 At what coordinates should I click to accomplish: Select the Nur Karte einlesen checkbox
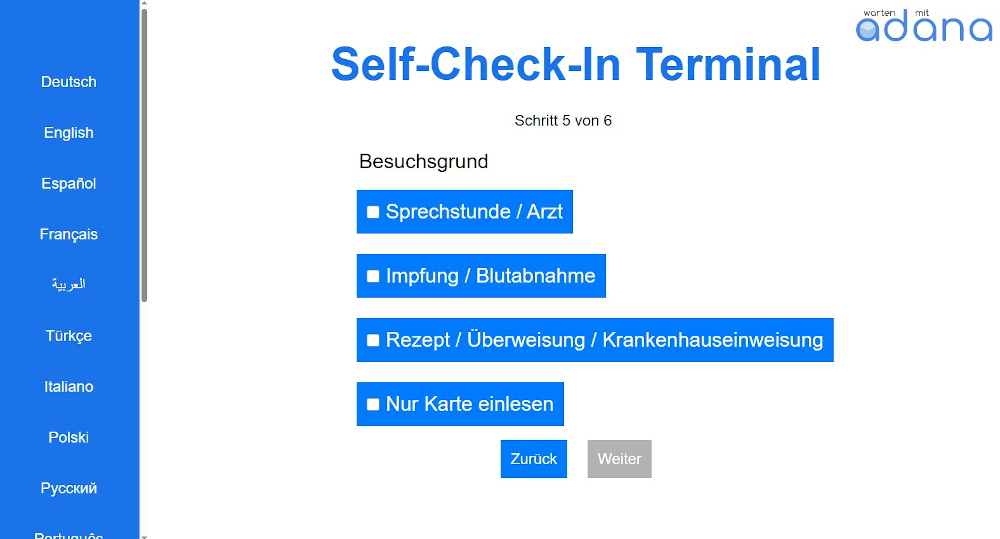click(x=373, y=405)
